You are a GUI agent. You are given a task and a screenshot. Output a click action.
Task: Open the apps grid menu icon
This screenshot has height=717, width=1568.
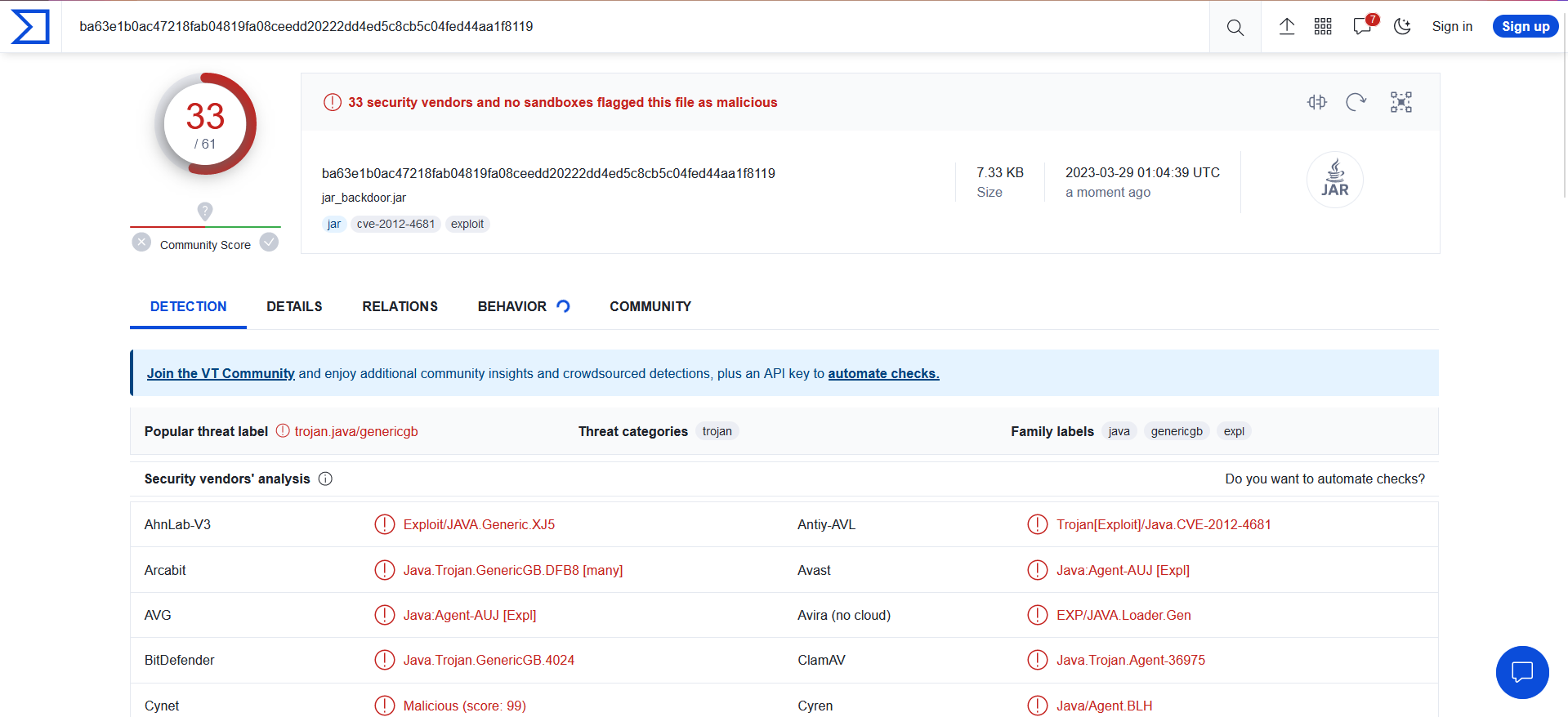1323,26
